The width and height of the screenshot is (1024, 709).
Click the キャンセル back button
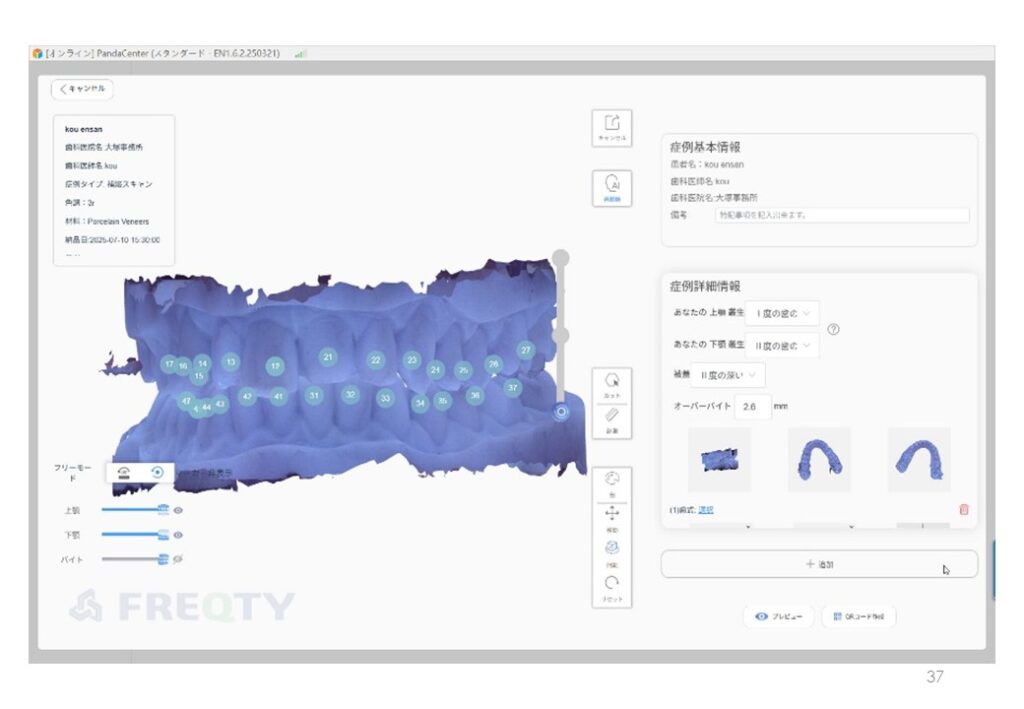click(x=83, y=89)
